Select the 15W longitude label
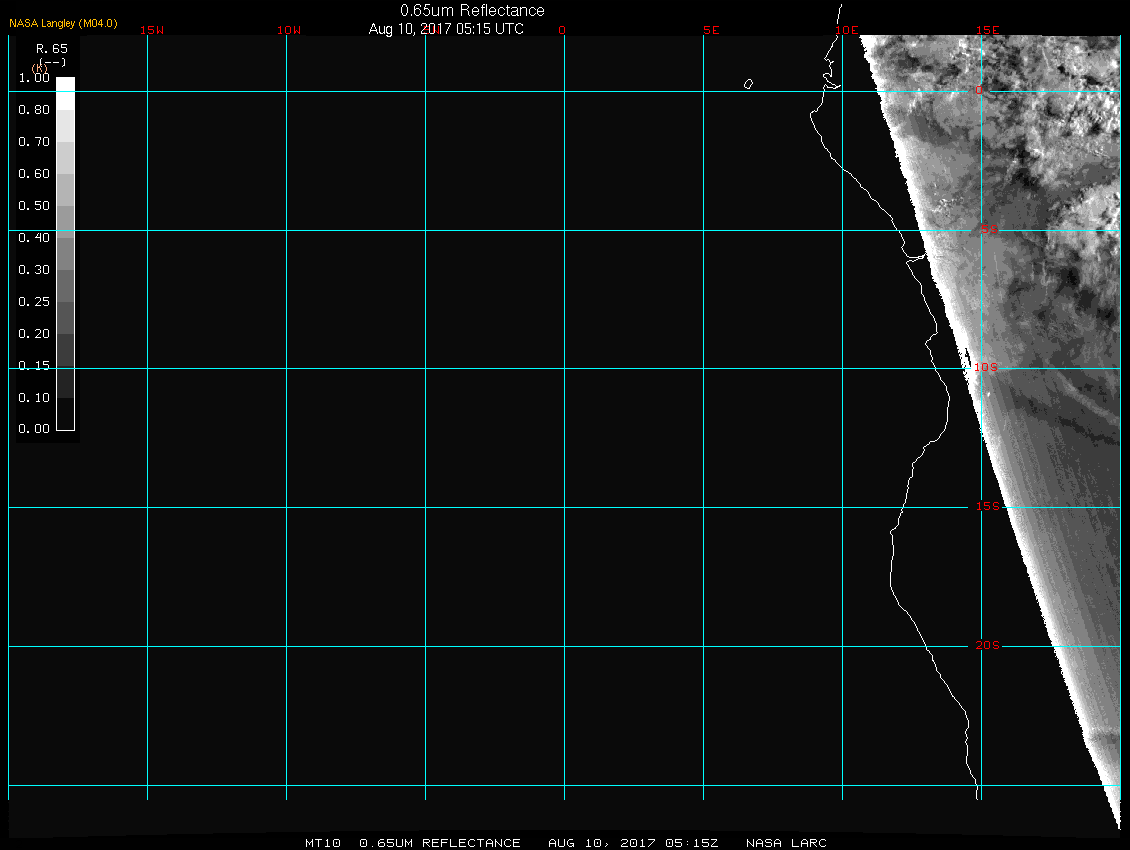The height and width of the screenshot is (850, 1130). click(152, 30)
